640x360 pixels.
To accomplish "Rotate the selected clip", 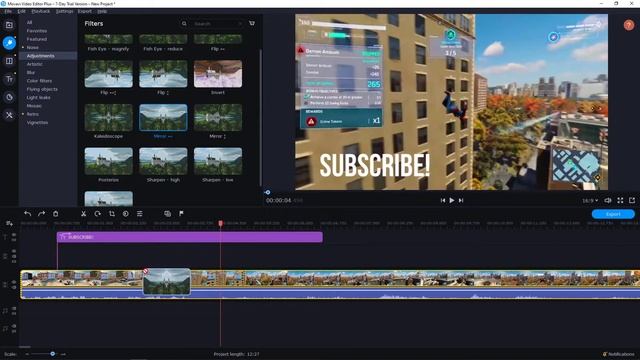I will coord(98,213).
